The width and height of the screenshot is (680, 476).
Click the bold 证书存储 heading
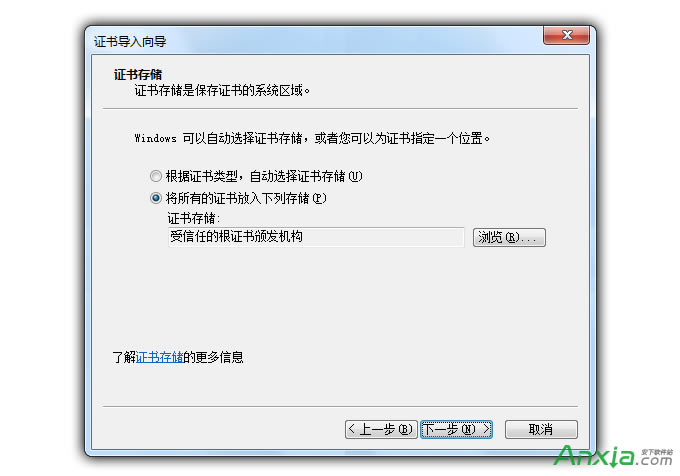[x=138, y=74]
